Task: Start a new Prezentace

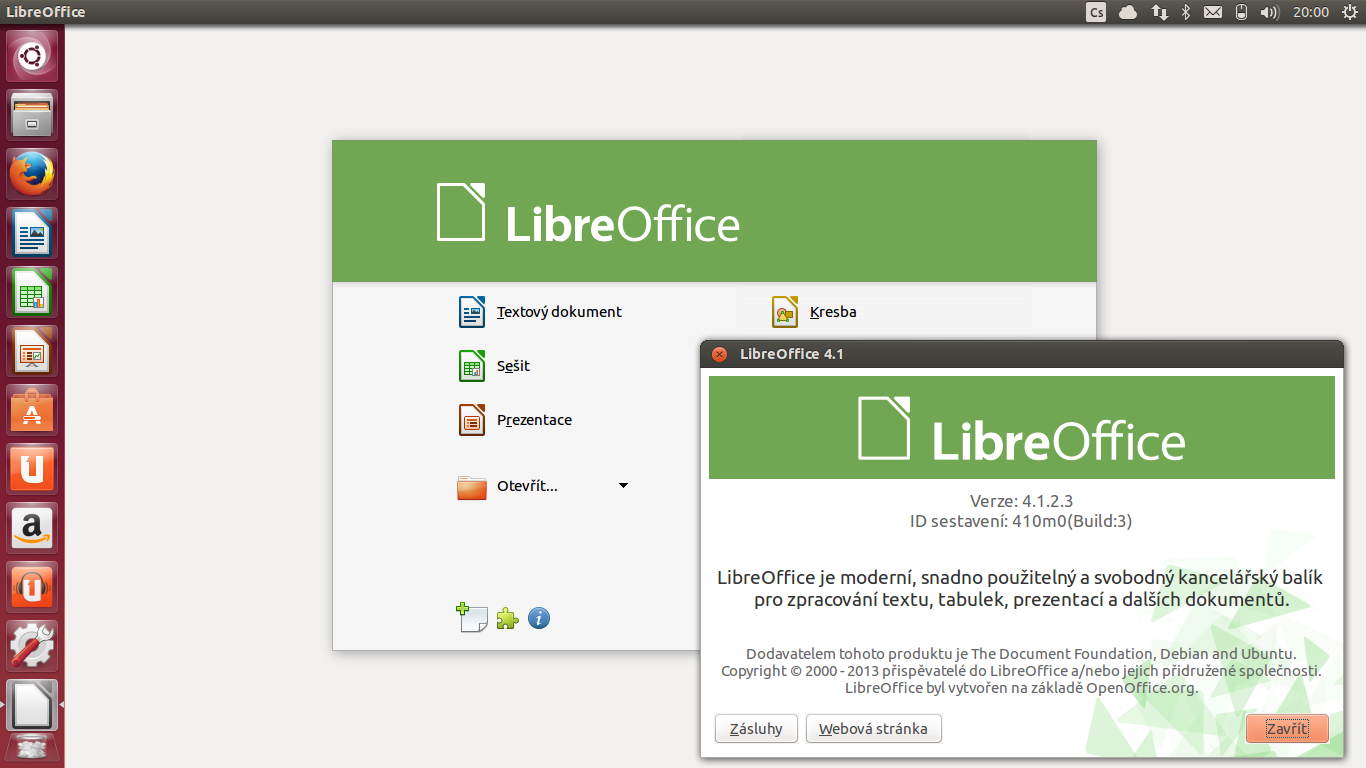Action: tap(535, 419)
